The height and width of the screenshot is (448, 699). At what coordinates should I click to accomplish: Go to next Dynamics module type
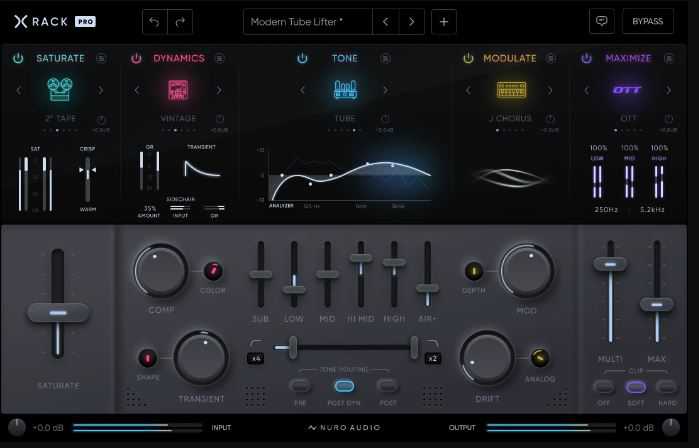(x=219, y=90)
